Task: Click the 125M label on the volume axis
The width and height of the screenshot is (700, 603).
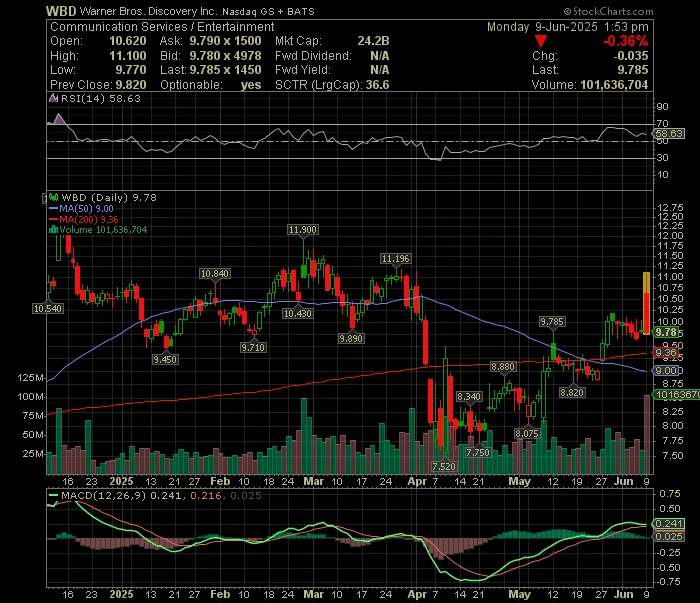Action: [31, 378]
